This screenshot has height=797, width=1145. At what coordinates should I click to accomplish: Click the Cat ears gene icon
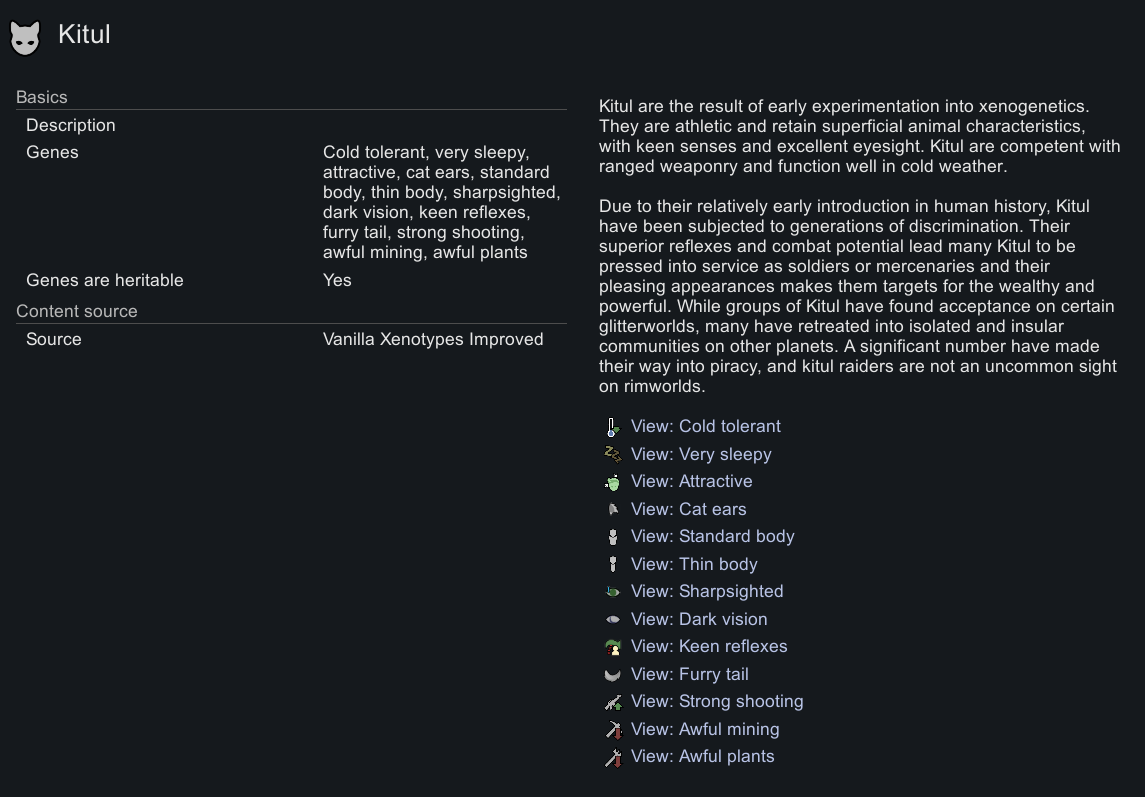[613, 510]
